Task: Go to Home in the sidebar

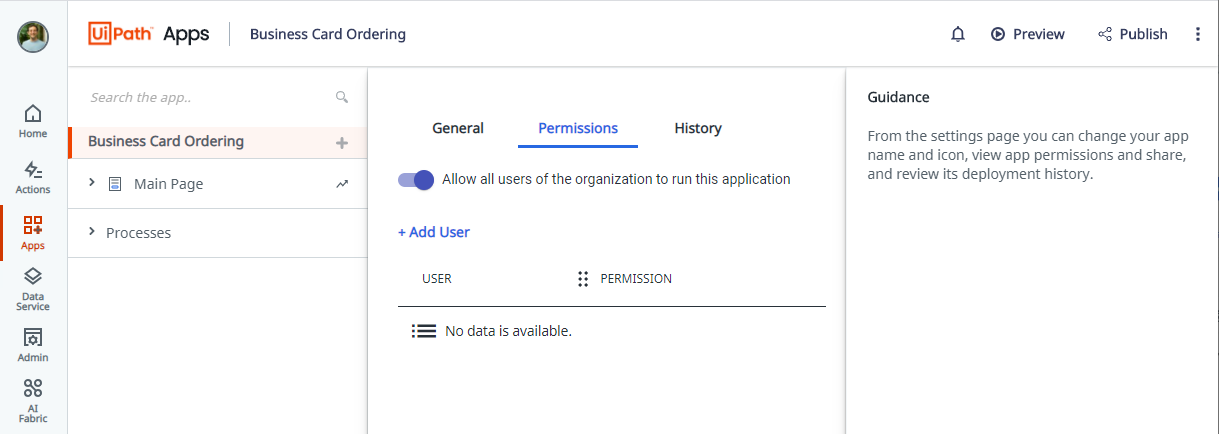Action: coord(33,121)
